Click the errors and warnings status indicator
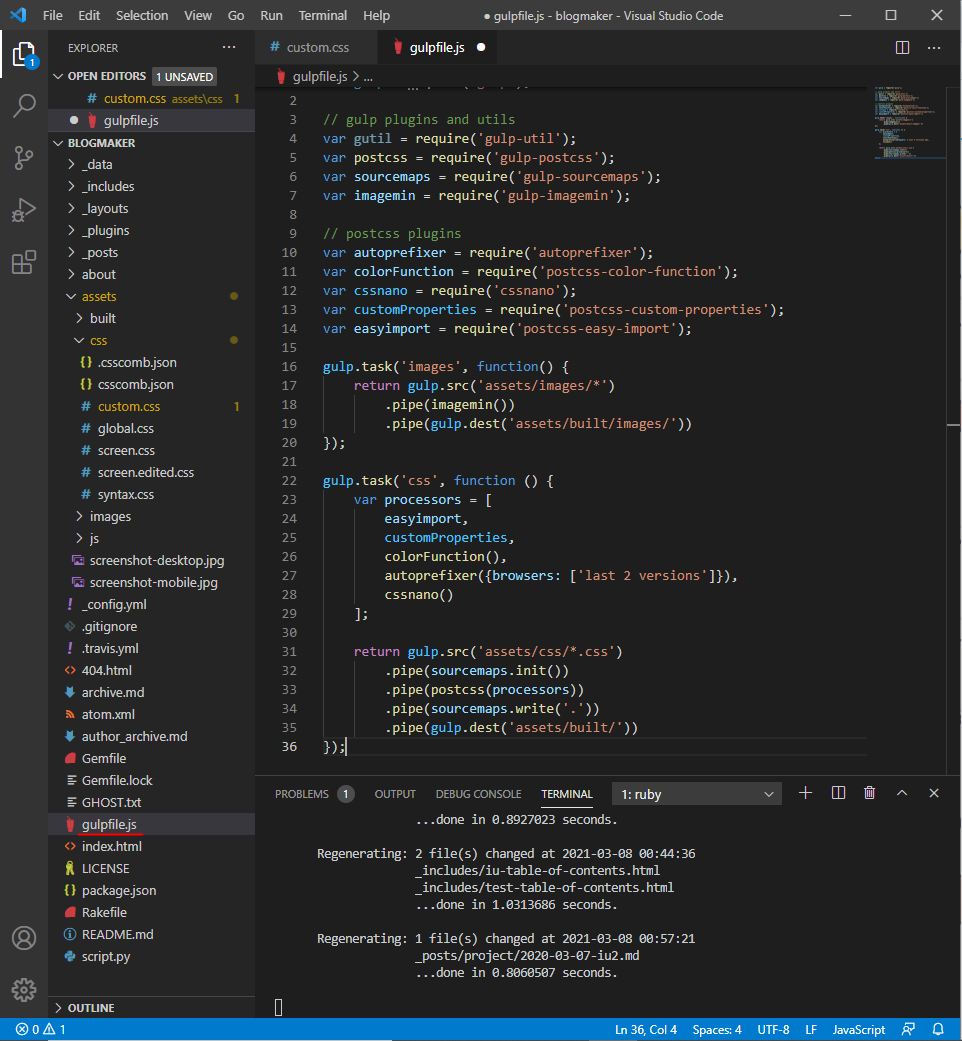Screen dimensions: 962x1041 pos(40,1029)
